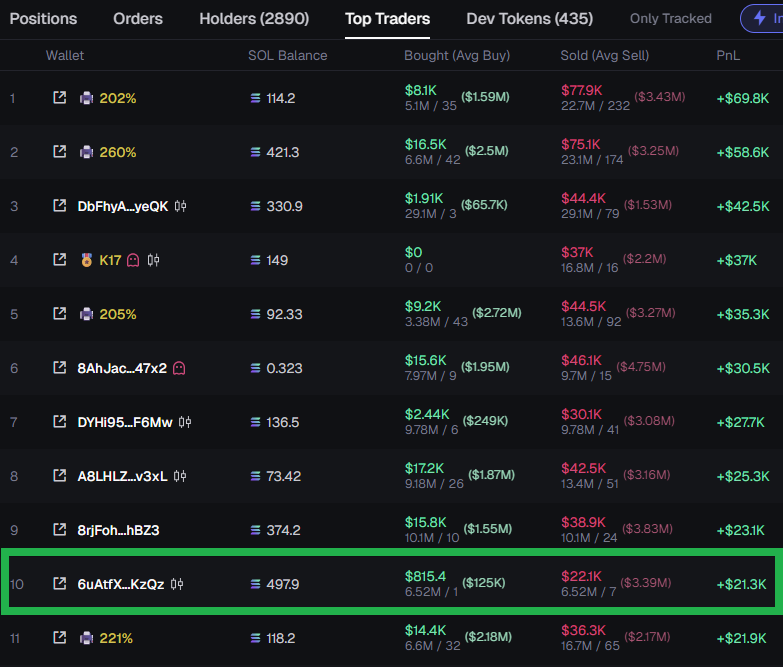Viewport: 783px width, 667px height.
Task: Click candlestick chart icon beside A8LHLZ...v3xL
Action: click(180, 476)
